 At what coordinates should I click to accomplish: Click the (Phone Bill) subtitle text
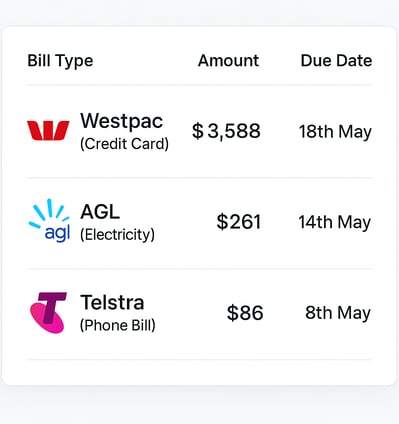(x=118, y=325)
